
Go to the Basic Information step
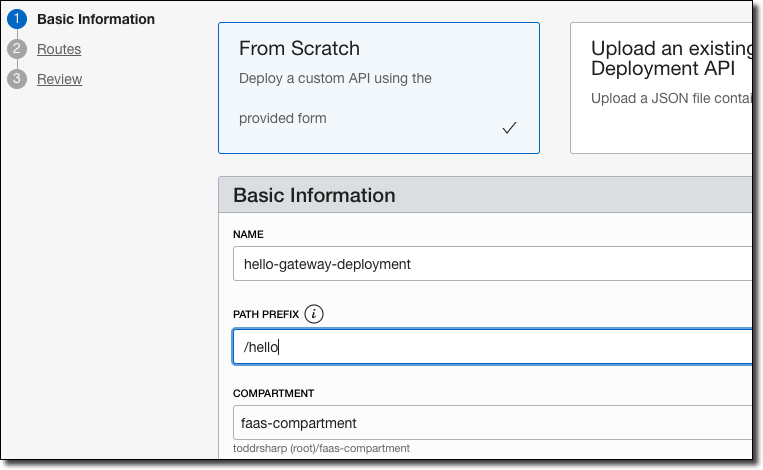(x=96, y=19)
